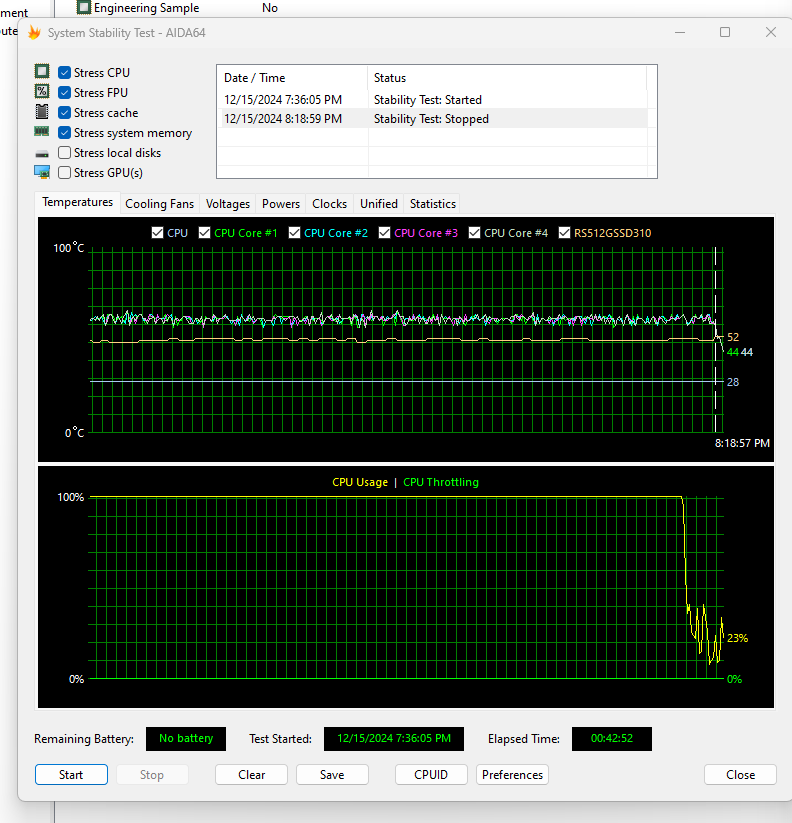Open the Voltages tab
This screenshot has height=823, width=792.
[x=228, y=204]
